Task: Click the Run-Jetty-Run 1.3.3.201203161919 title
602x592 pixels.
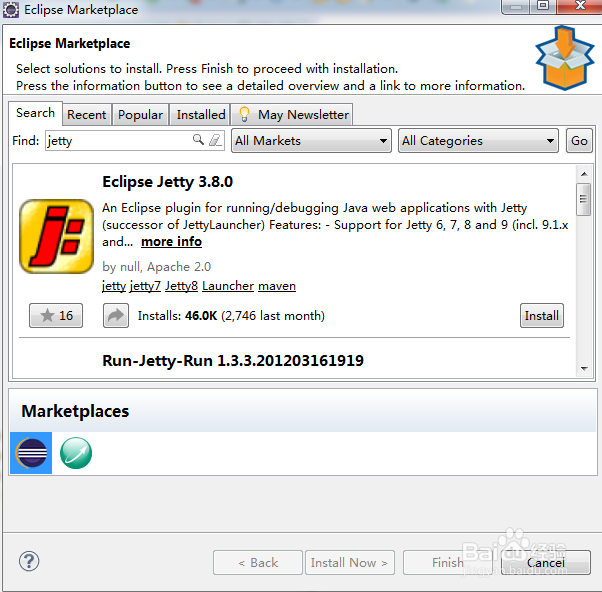Action: point(233,360)
